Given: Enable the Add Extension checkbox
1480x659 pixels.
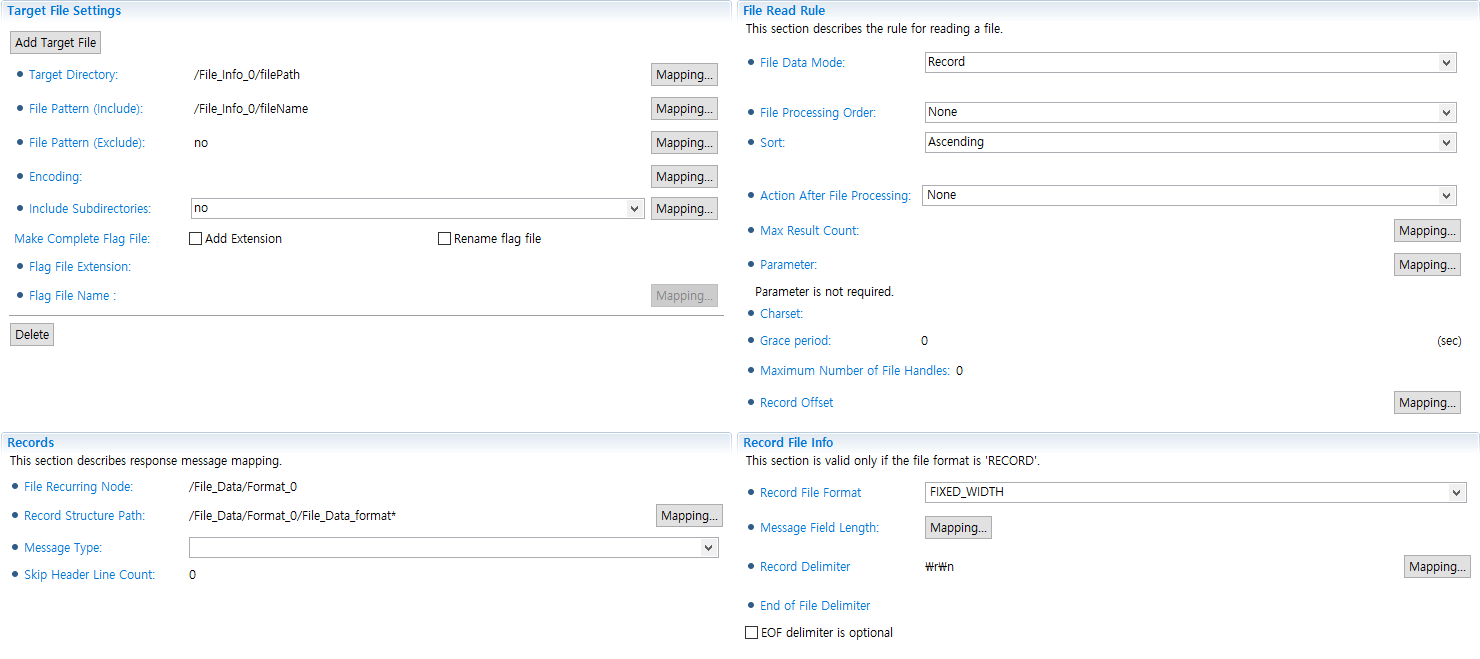Looking at the screenshot, I should pos(196,239).
